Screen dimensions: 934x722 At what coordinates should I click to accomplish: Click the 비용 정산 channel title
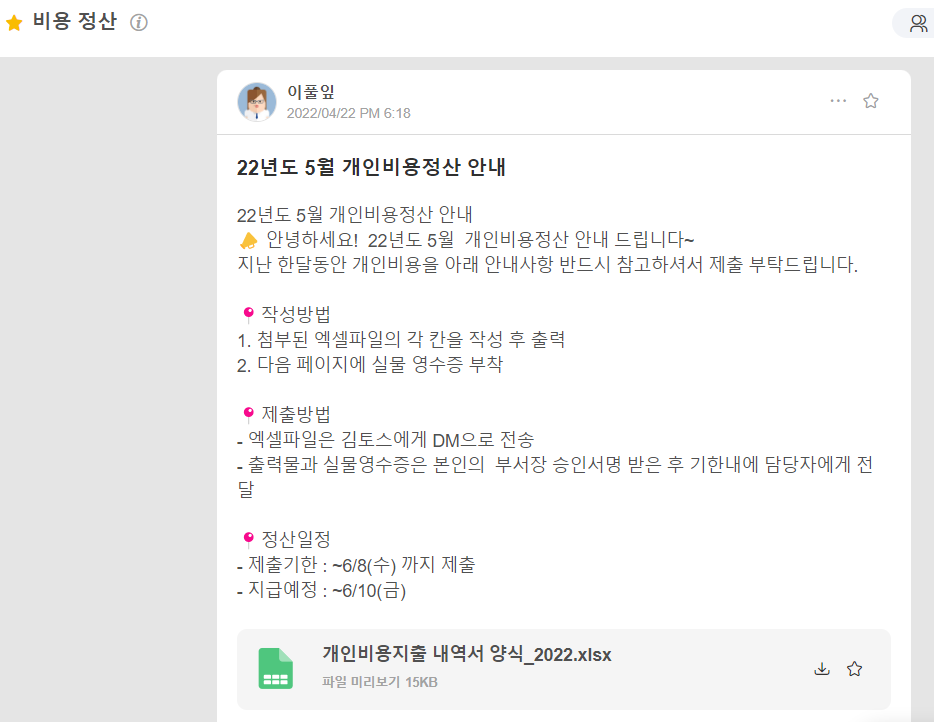[74, 22]
